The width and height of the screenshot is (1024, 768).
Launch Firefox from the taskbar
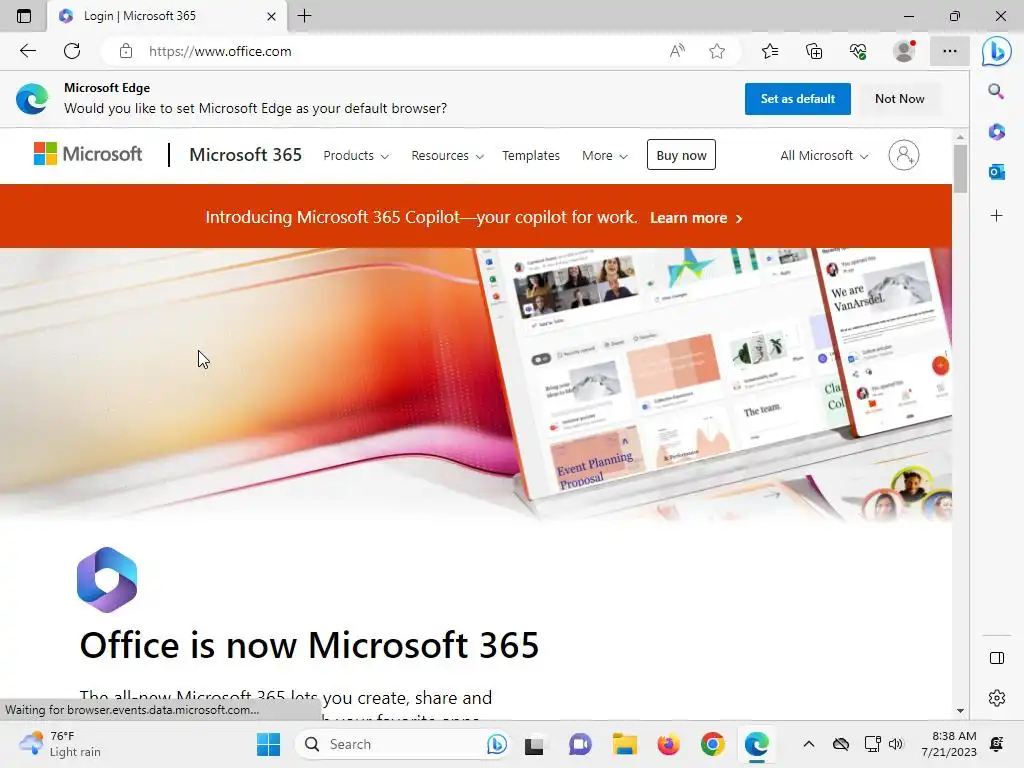668,744
